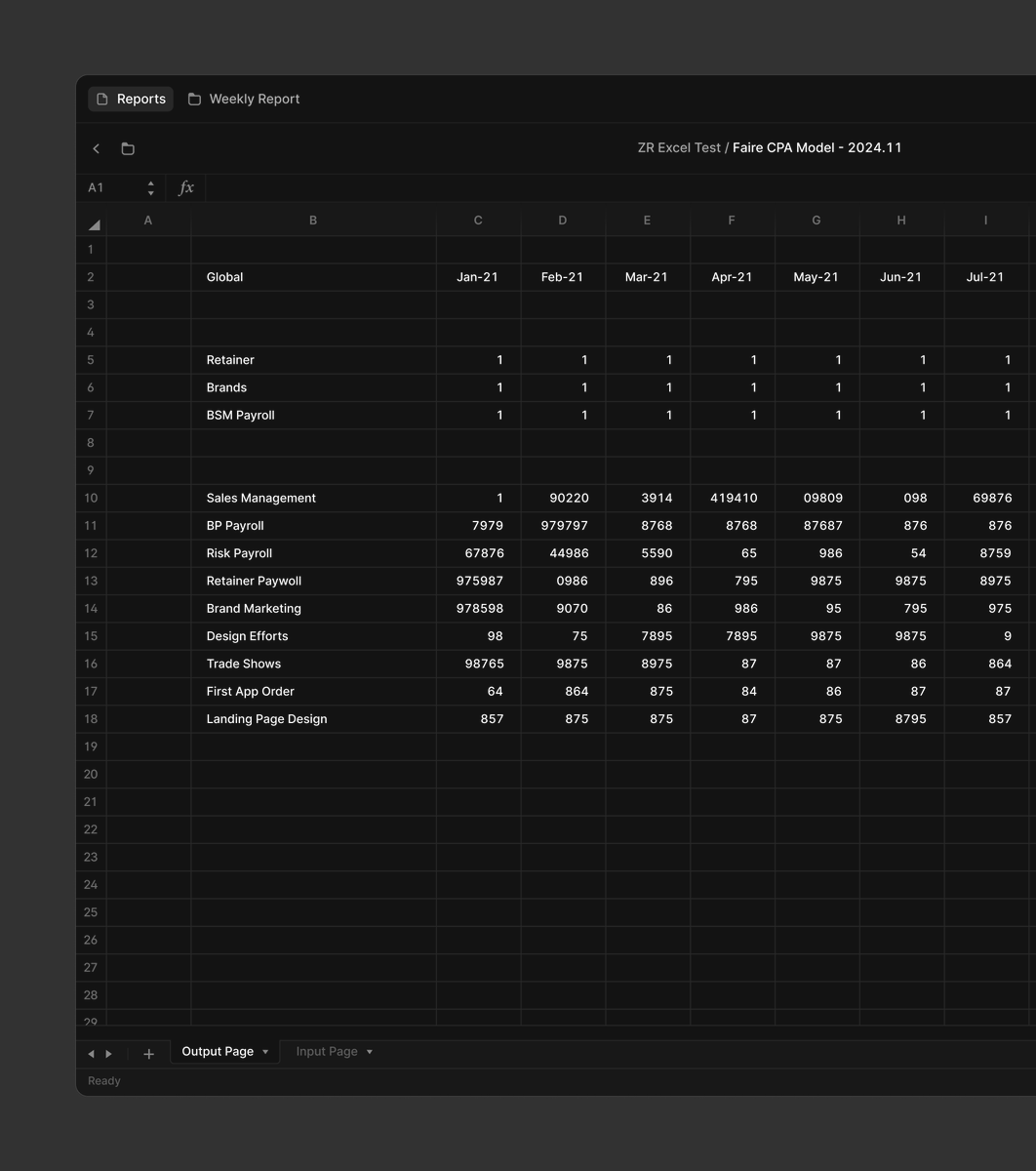
Task: Click cell with value 5590
Action: point(647,553)
